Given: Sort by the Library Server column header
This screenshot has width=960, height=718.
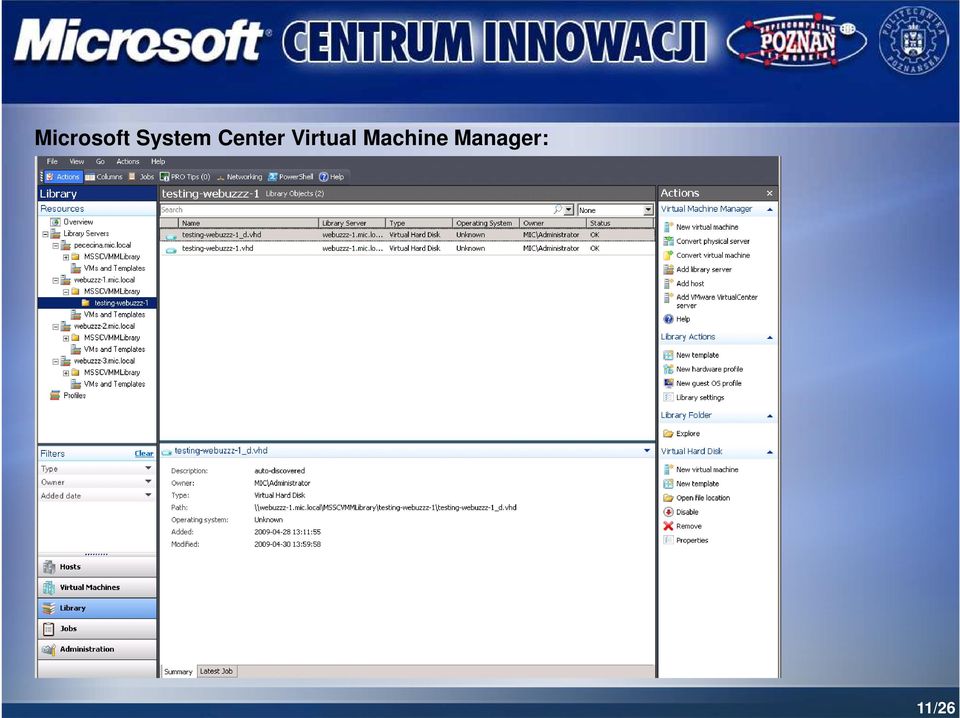Looking at the screenshot, I should 352,223.
